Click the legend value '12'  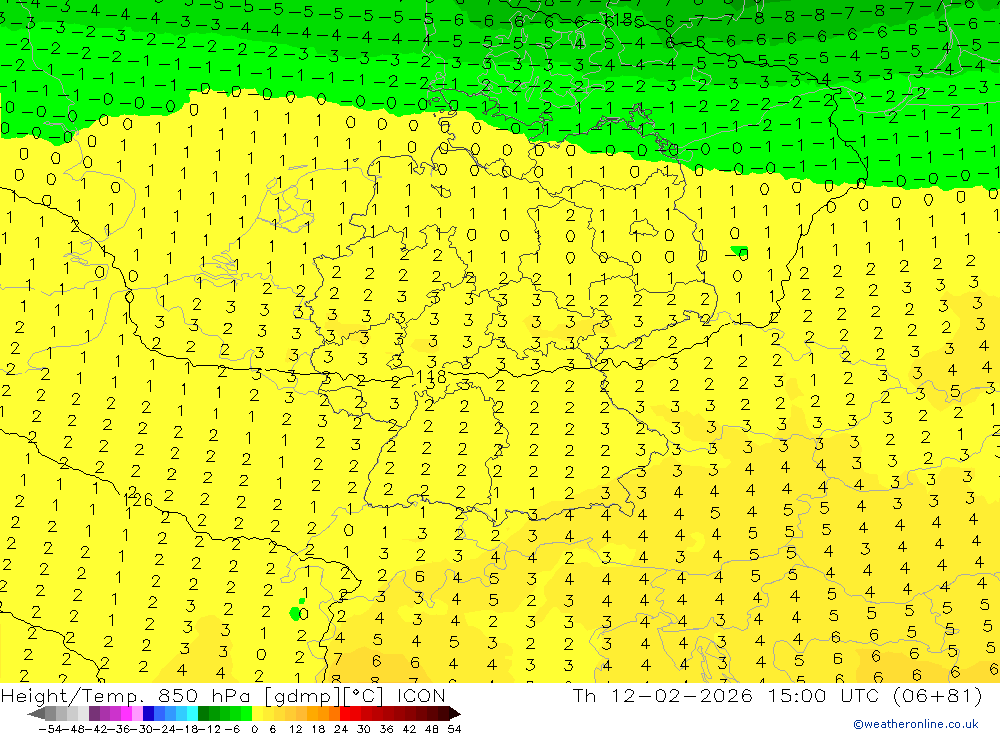pyautogui.click(x=295, y=729)
